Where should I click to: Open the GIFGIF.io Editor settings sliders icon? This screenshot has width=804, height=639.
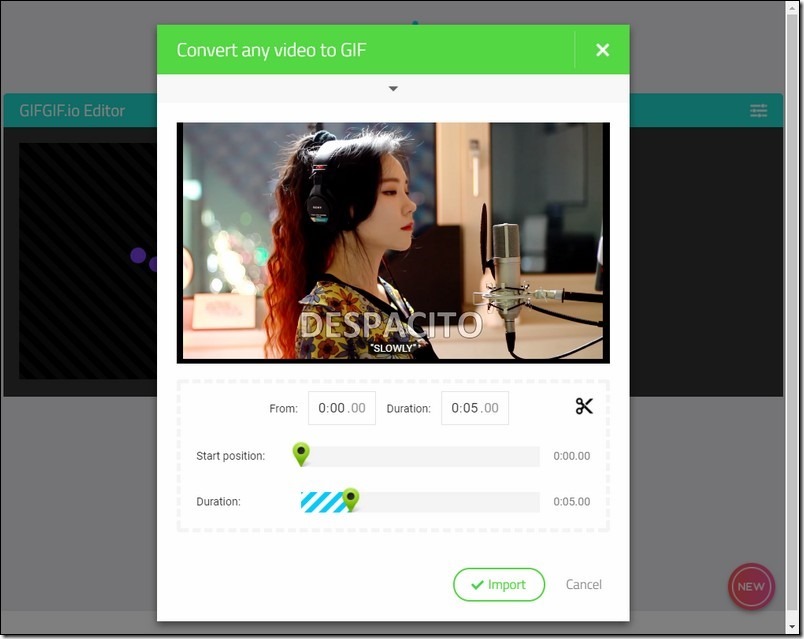(758, 110)
